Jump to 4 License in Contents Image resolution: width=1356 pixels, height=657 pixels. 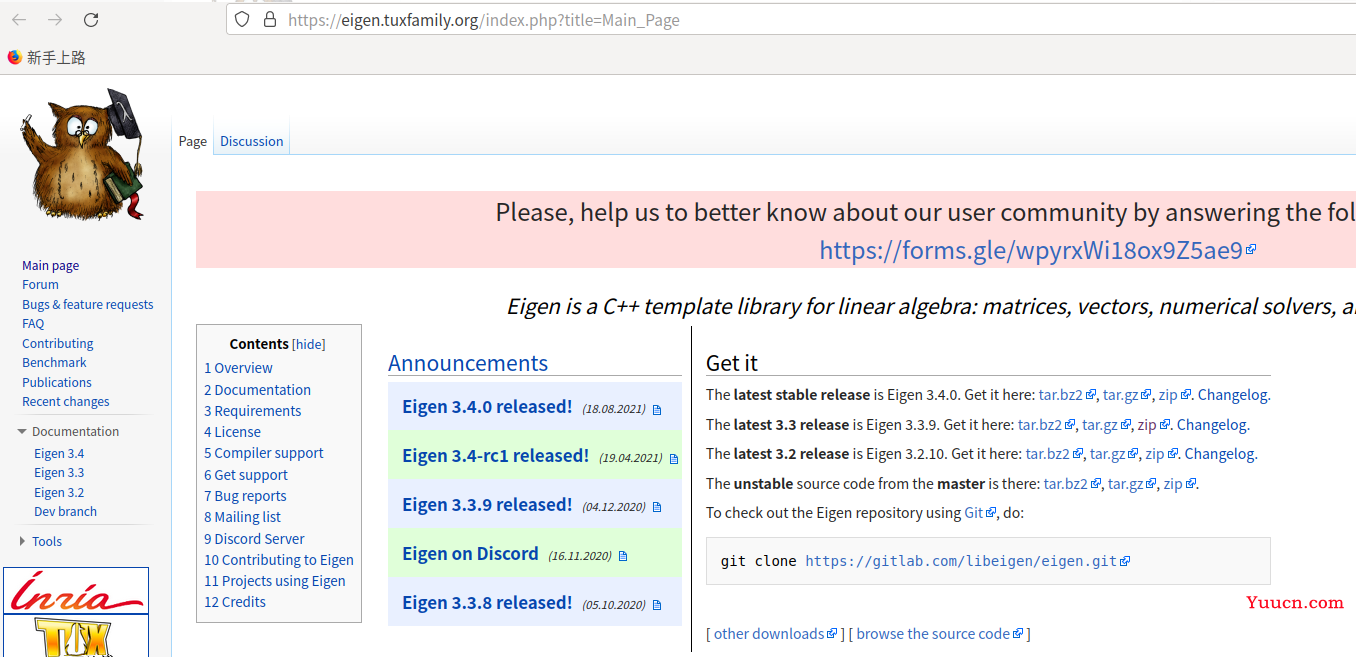point(233,432)
